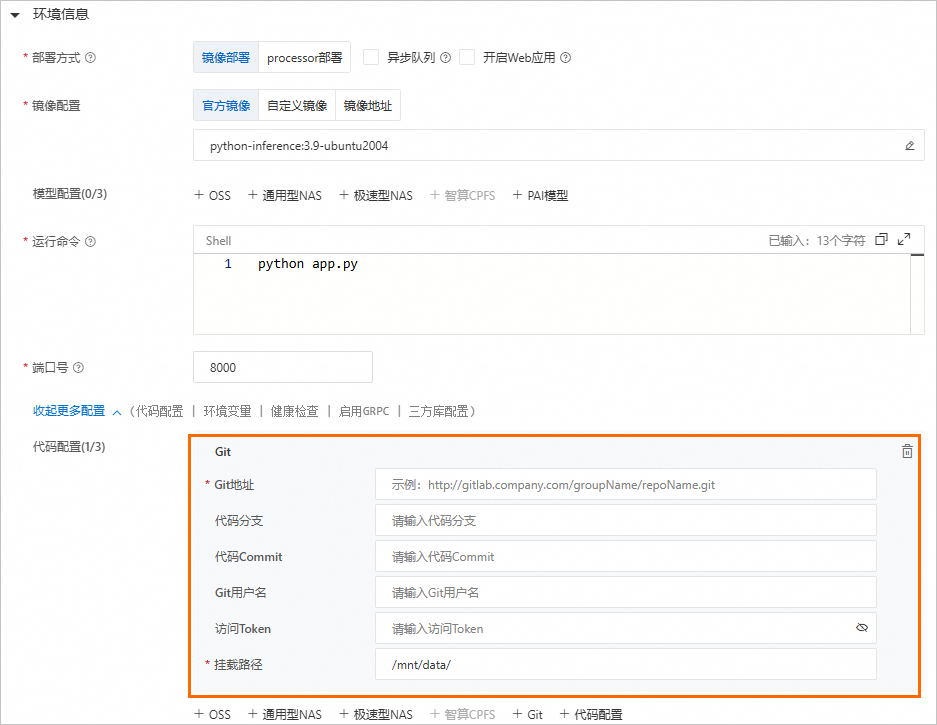
Task: Open help icon next to 异步队列
Action: 445,58
